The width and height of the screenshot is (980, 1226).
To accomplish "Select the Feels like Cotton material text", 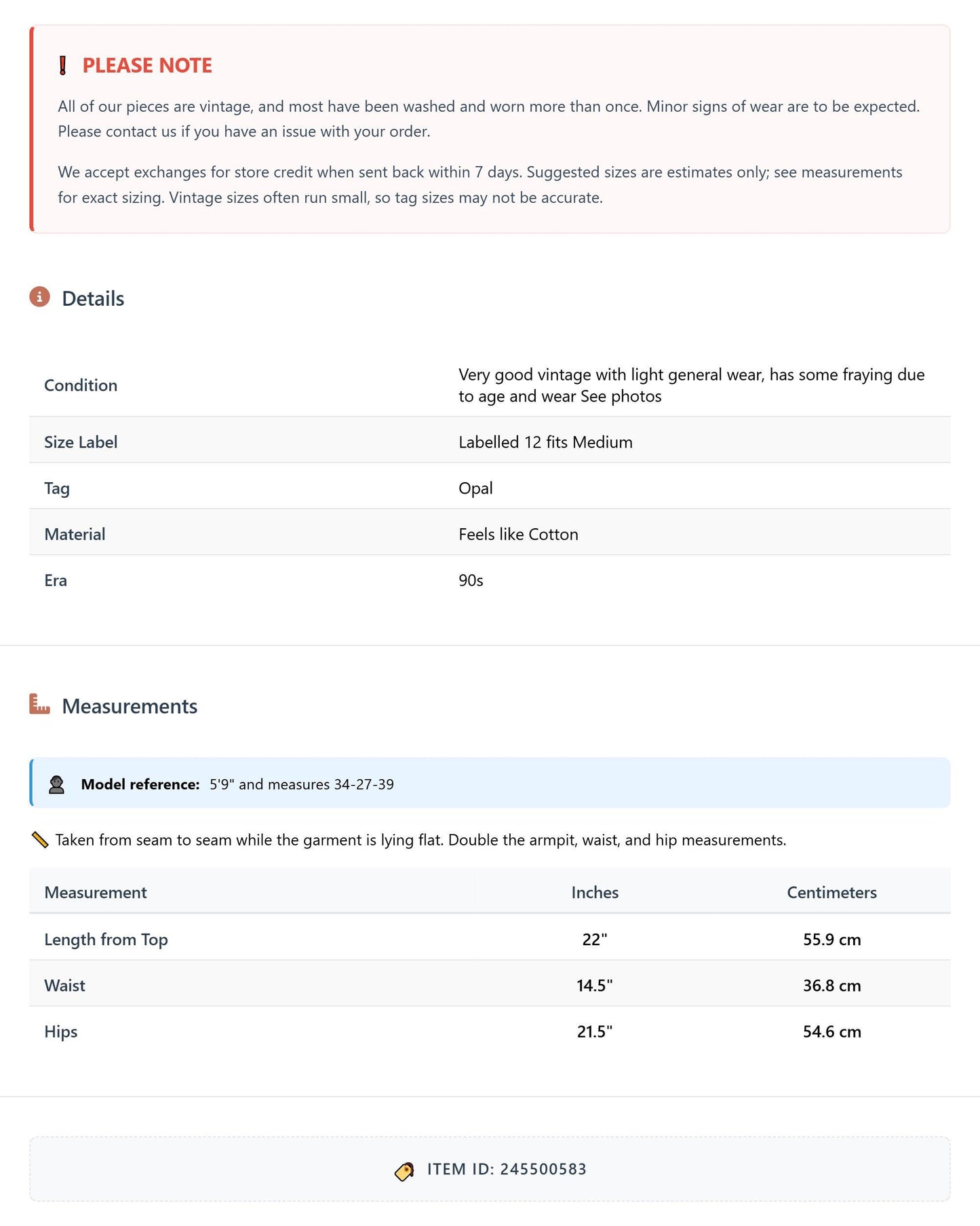I will [x=518, y=534].
